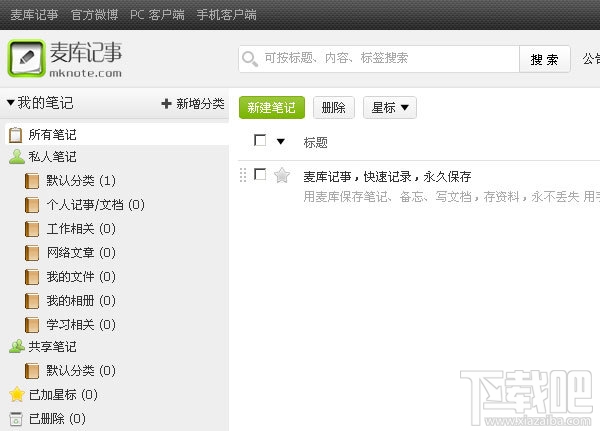Viewport: 600px width, 431px height.
Task: Click the trash bin icon beside 已删除
Action: tap(16, 418)
